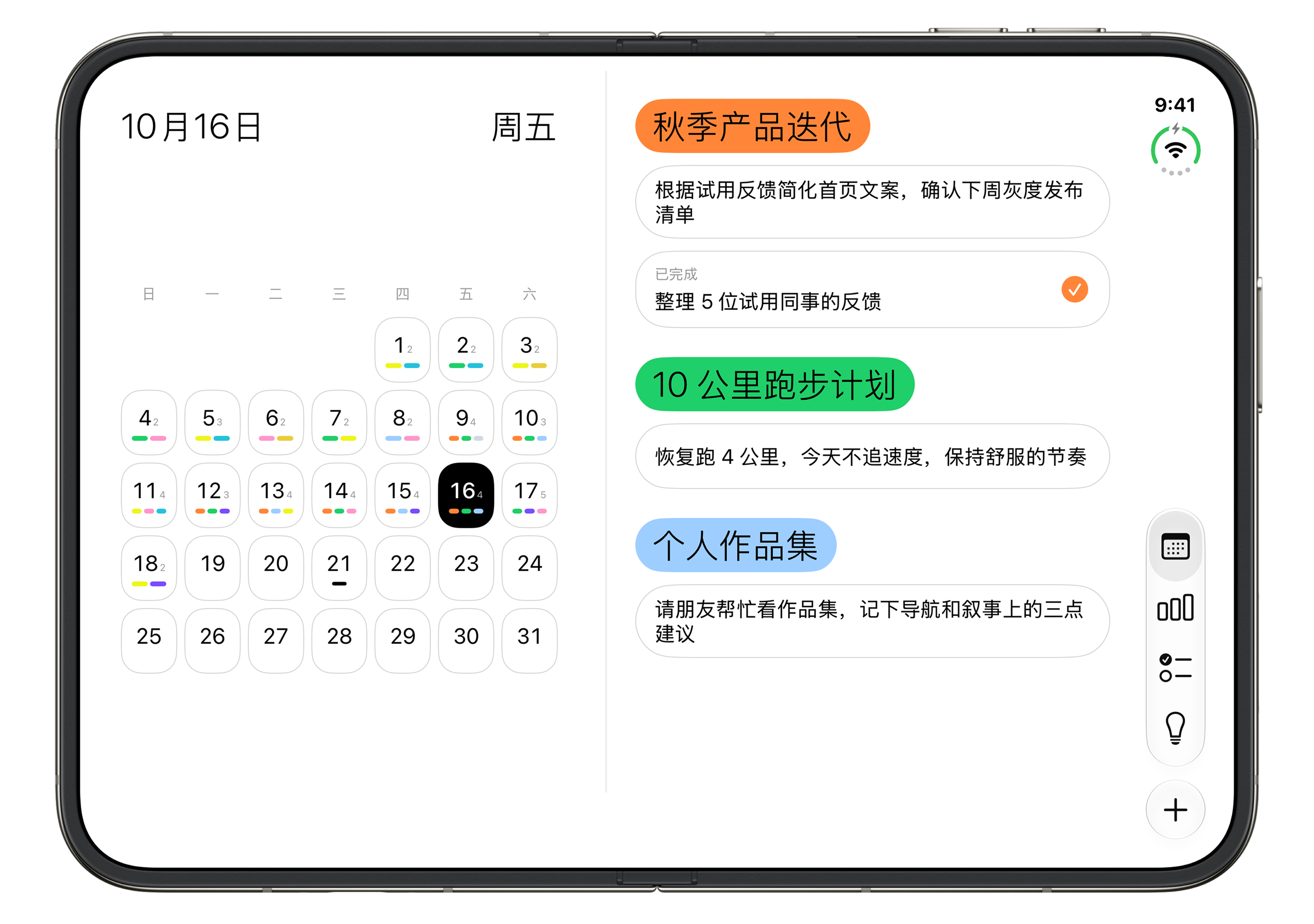Open the task checklist view
Image resolution: width=1314 pixels, height=924 pixels.
tap(1175, 668)
